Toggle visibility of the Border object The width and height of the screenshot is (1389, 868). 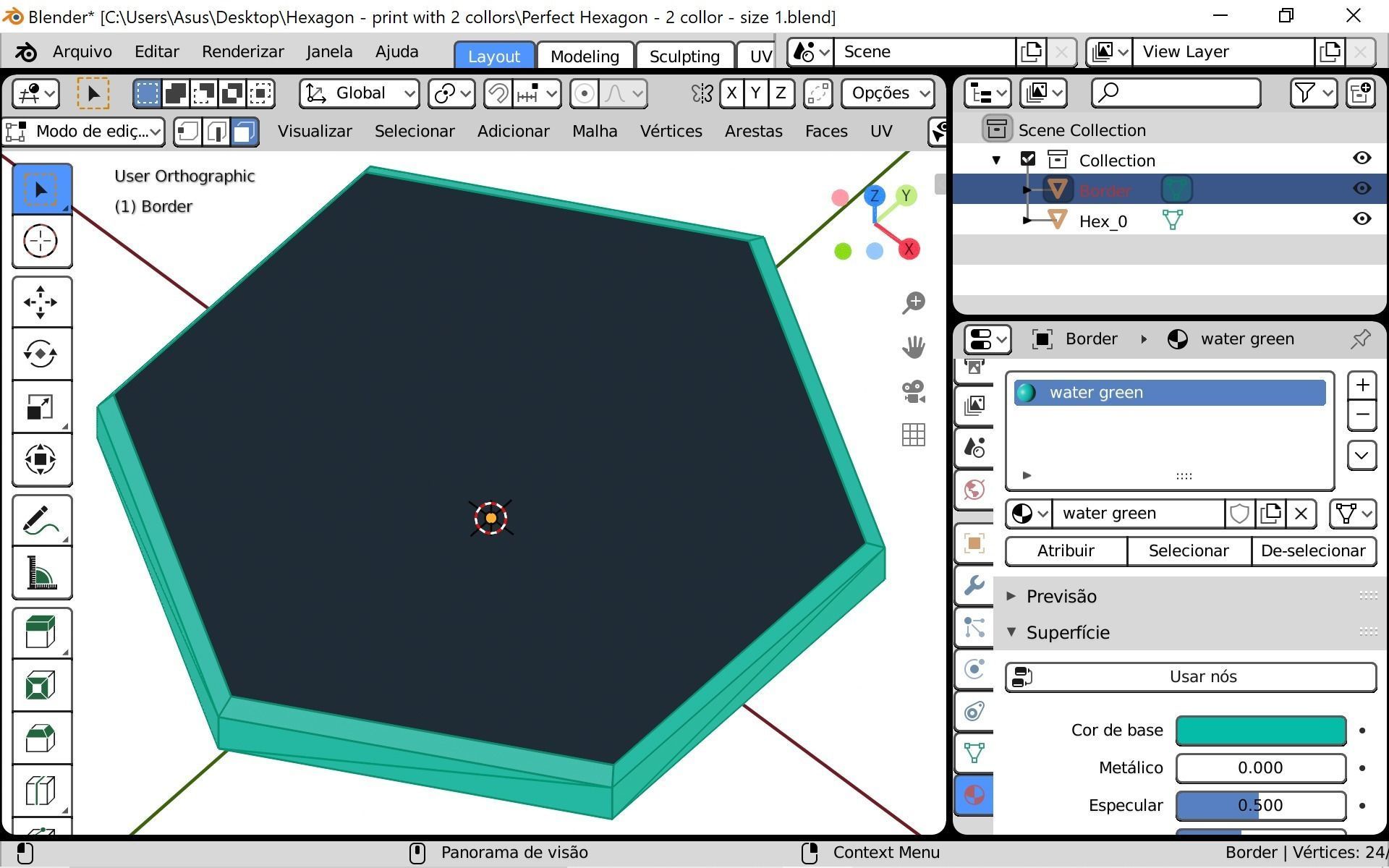tap(1362, 189)
